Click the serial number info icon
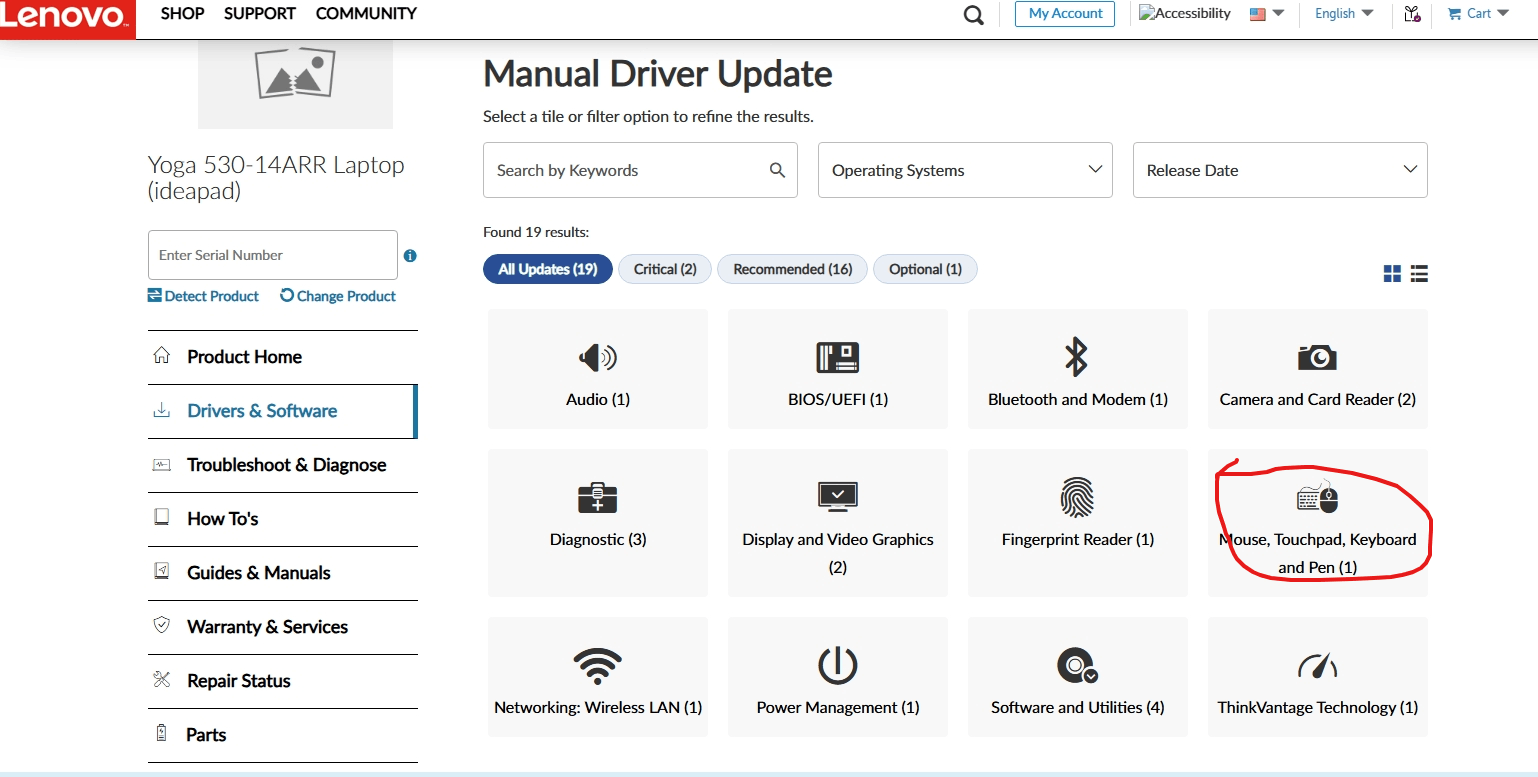 coord(410,256)
